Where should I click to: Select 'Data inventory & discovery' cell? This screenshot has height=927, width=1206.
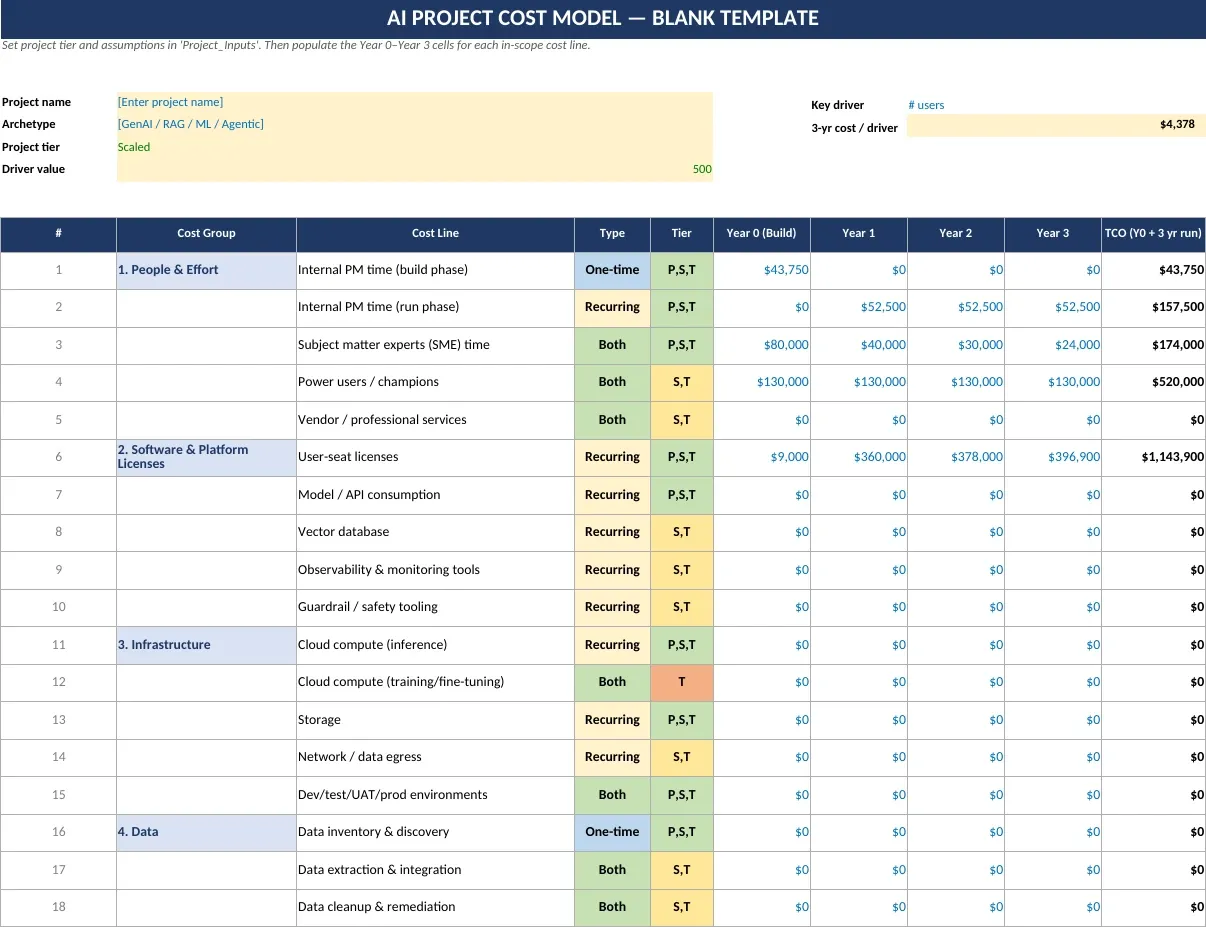[x=435, y=832]
